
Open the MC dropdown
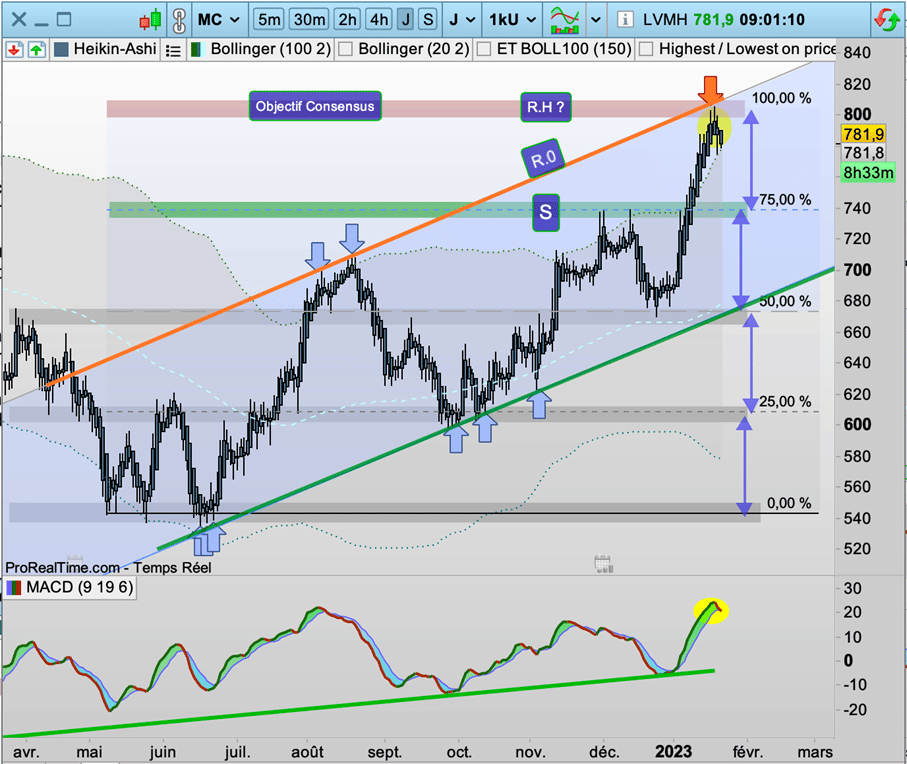click(x=218, y=20)
